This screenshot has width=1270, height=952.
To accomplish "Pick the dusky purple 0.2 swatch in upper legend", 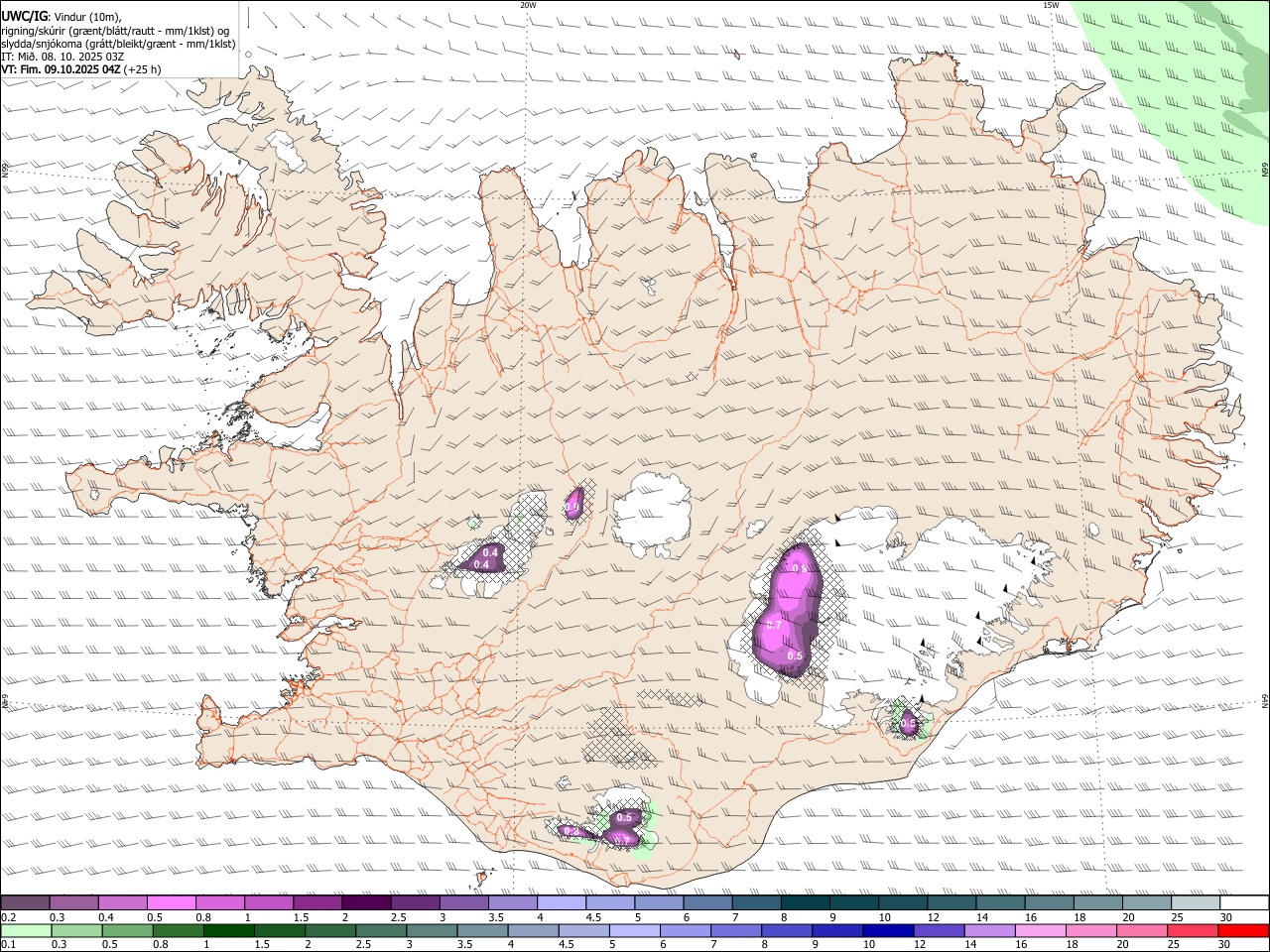I will coord(26,903).
